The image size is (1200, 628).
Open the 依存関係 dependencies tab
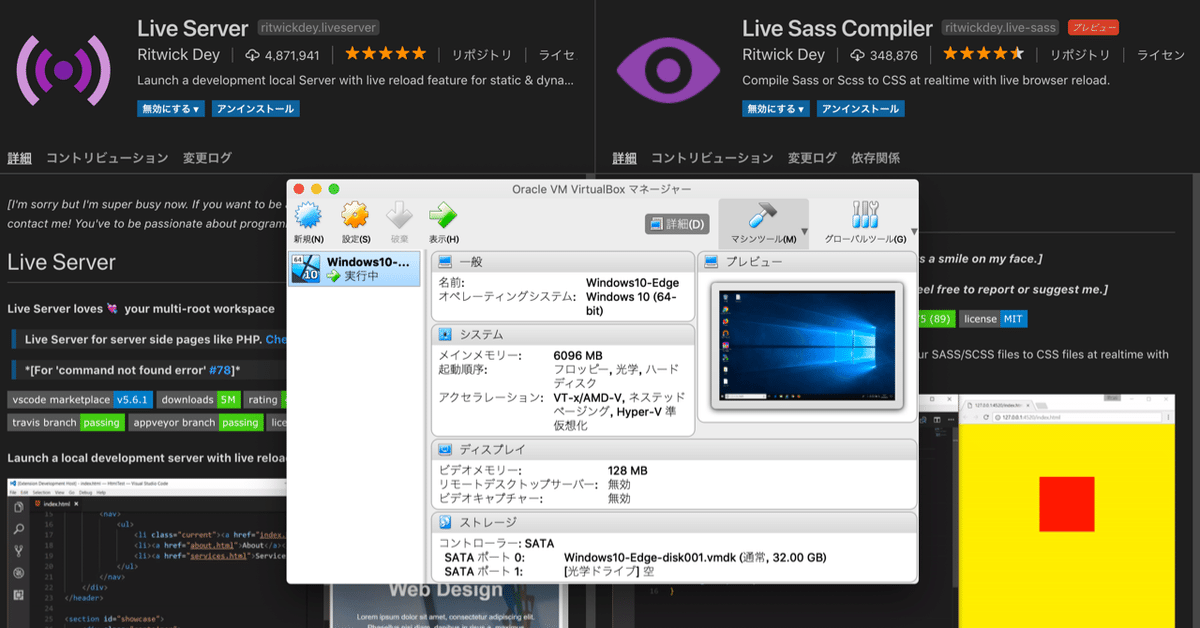tap(875, 158)
